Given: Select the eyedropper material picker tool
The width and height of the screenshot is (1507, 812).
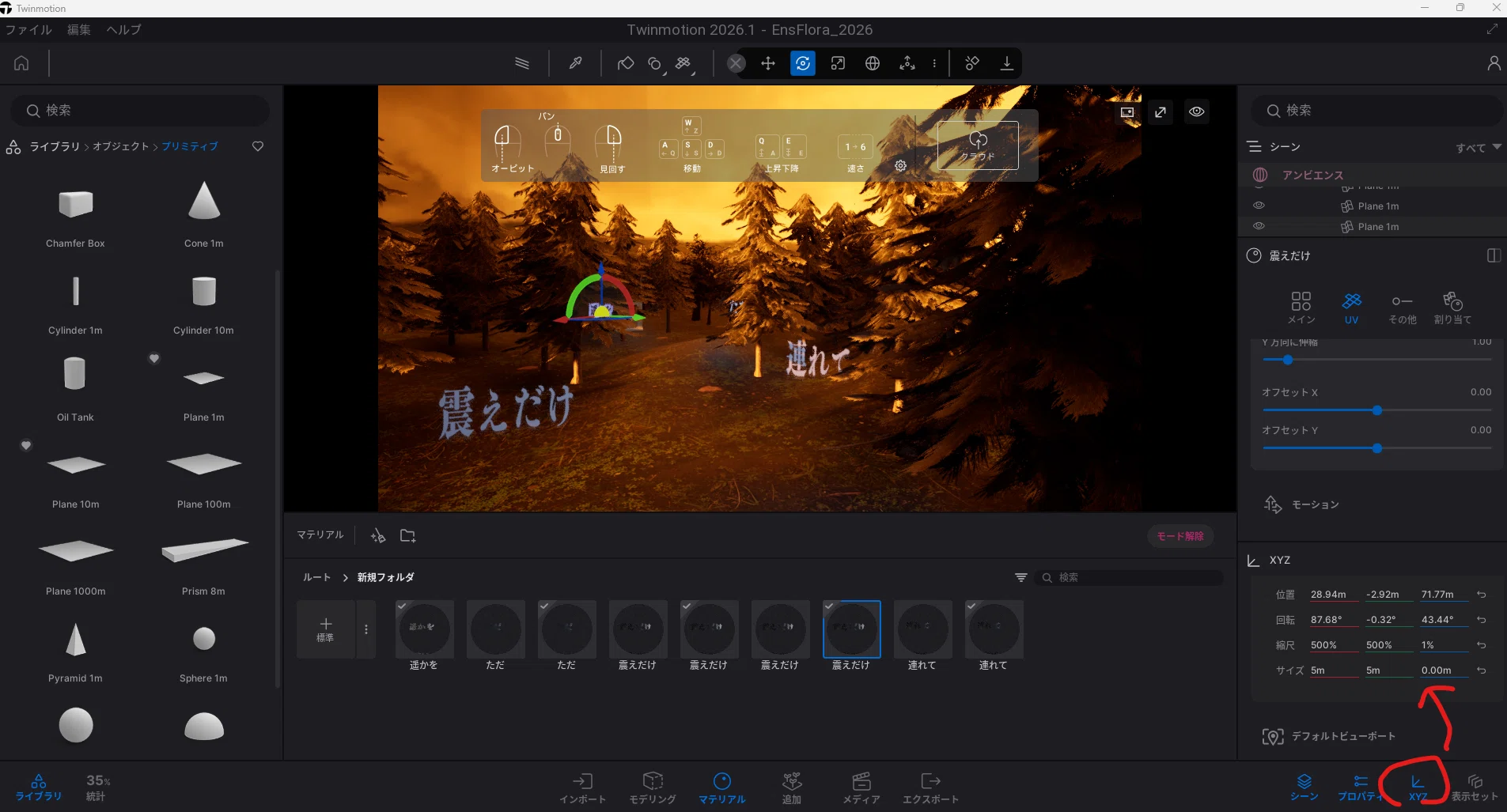Looking at the screenshot, I should tap(575, 63).
